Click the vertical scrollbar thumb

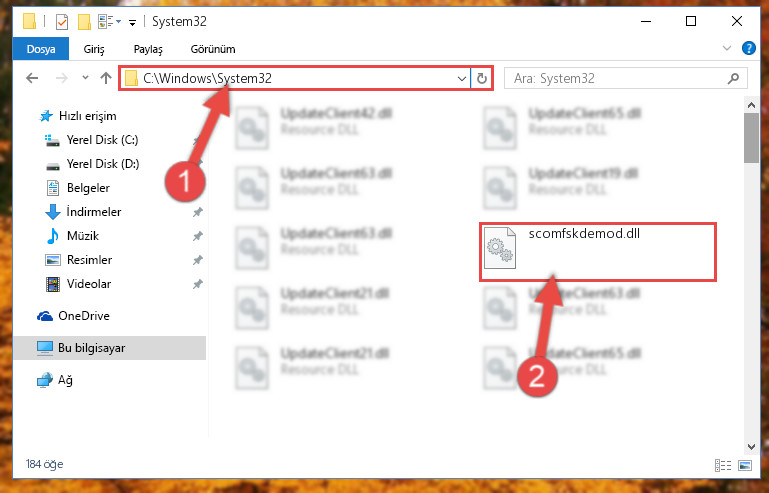[751, 138]
